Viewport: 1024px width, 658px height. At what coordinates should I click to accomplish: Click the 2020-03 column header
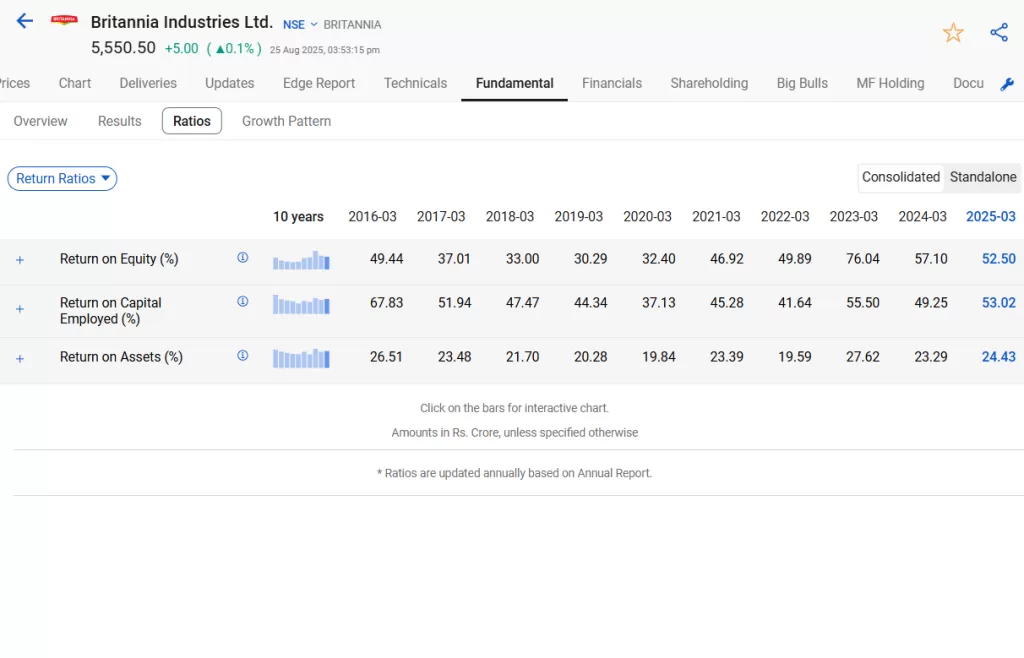pyautogui.click(x=647, y=217)
